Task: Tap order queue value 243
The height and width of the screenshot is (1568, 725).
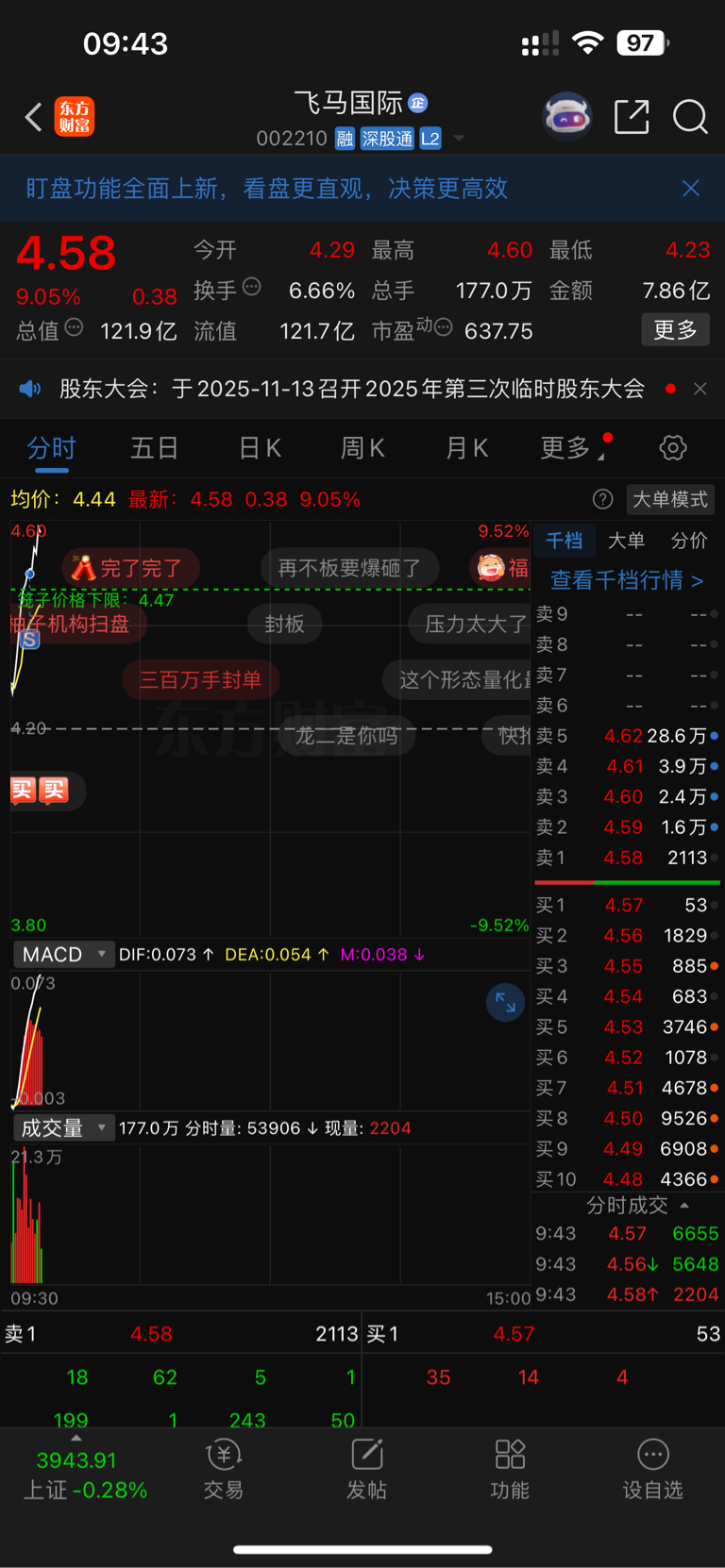Action: (x=247, y=1420)
